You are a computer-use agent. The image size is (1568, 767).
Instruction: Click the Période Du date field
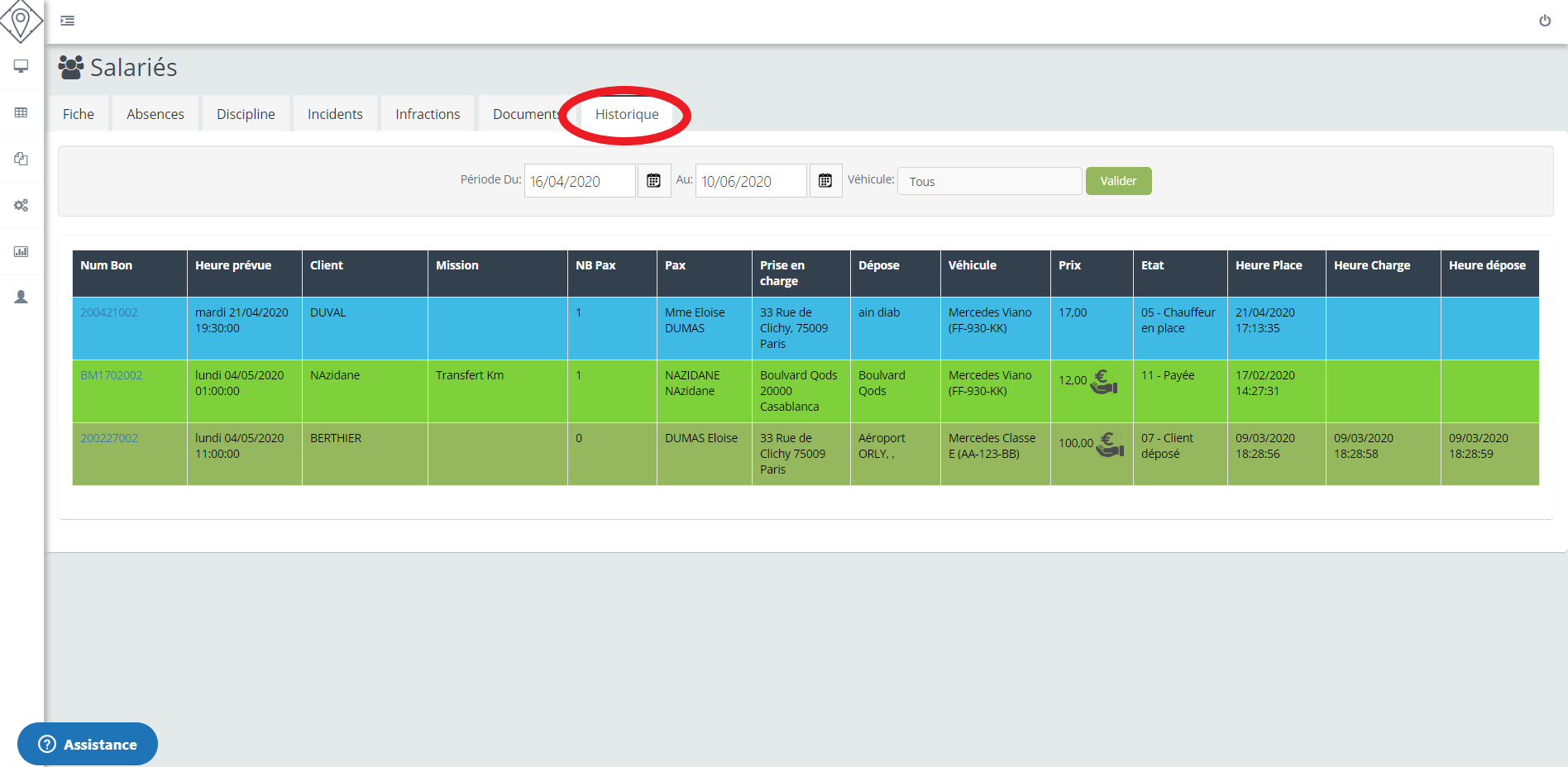[579, 181]
